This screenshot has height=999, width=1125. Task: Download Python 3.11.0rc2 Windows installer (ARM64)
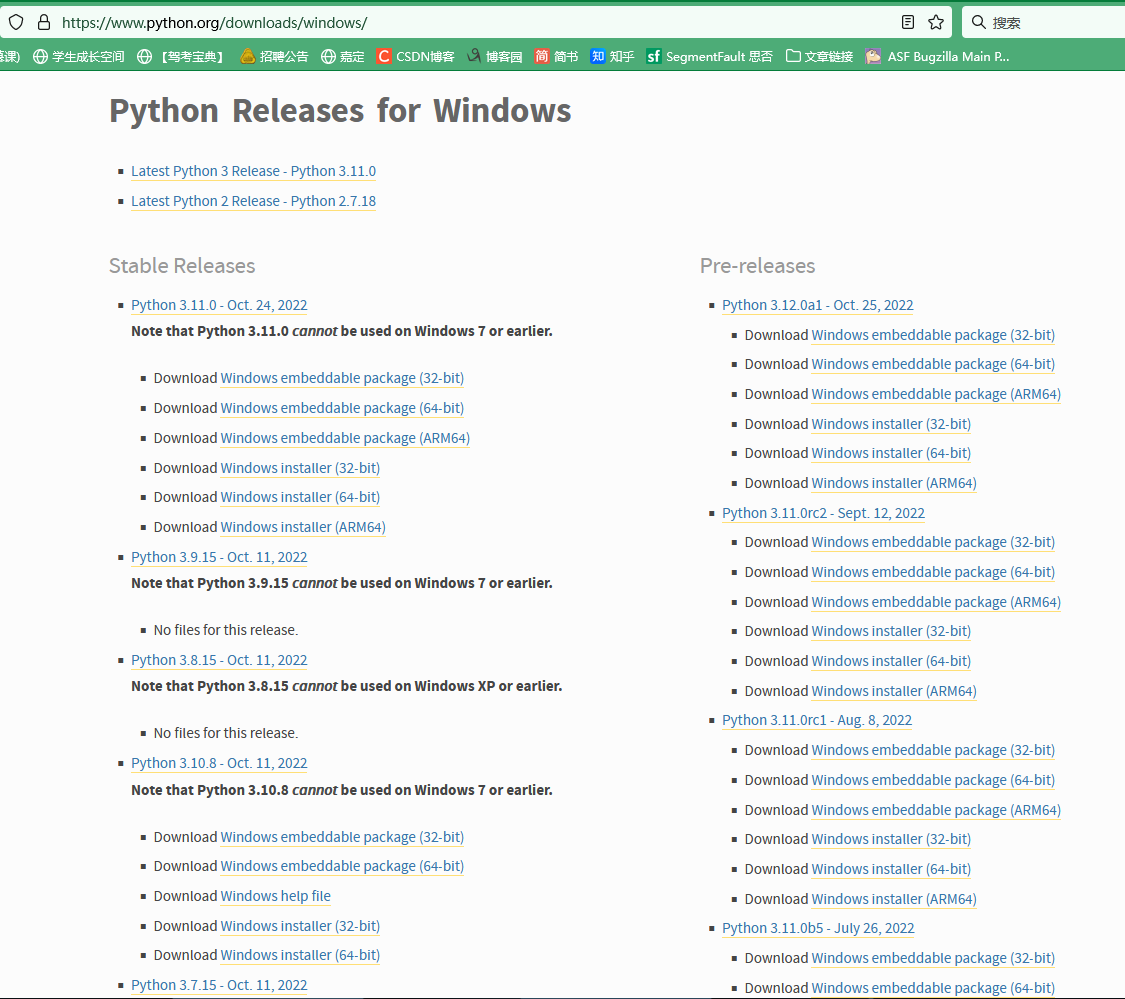click(893, 691)
